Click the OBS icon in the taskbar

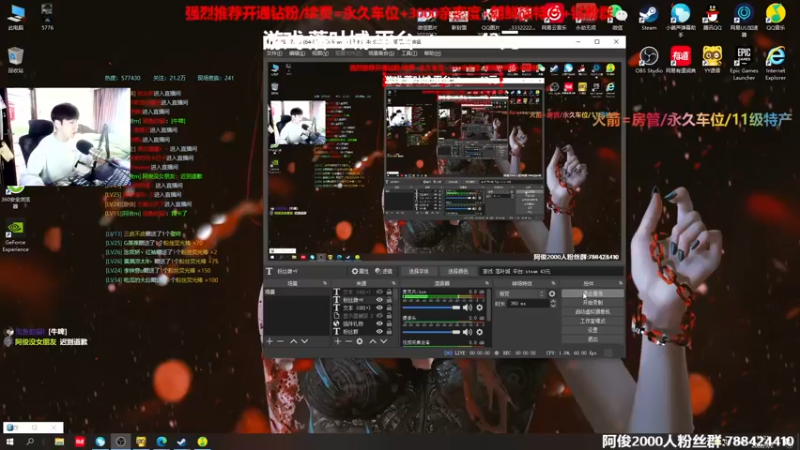[120, 441]
